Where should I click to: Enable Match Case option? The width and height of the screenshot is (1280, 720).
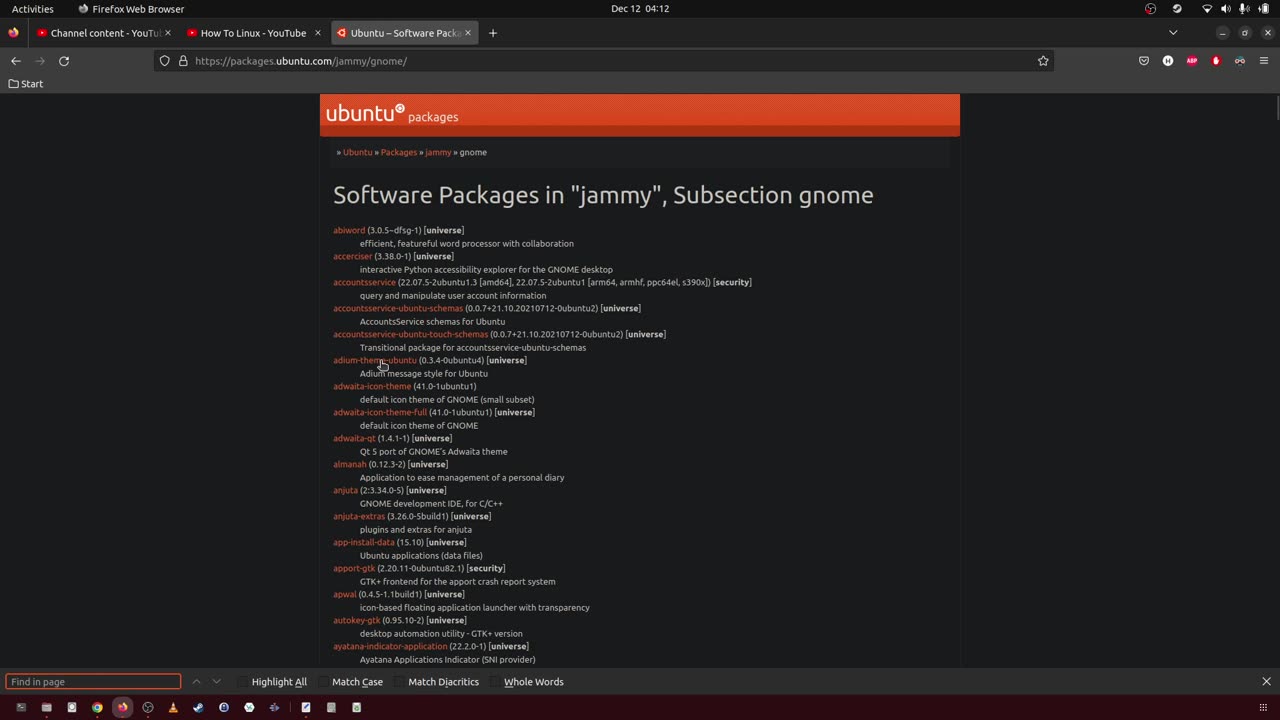point(351,682)
